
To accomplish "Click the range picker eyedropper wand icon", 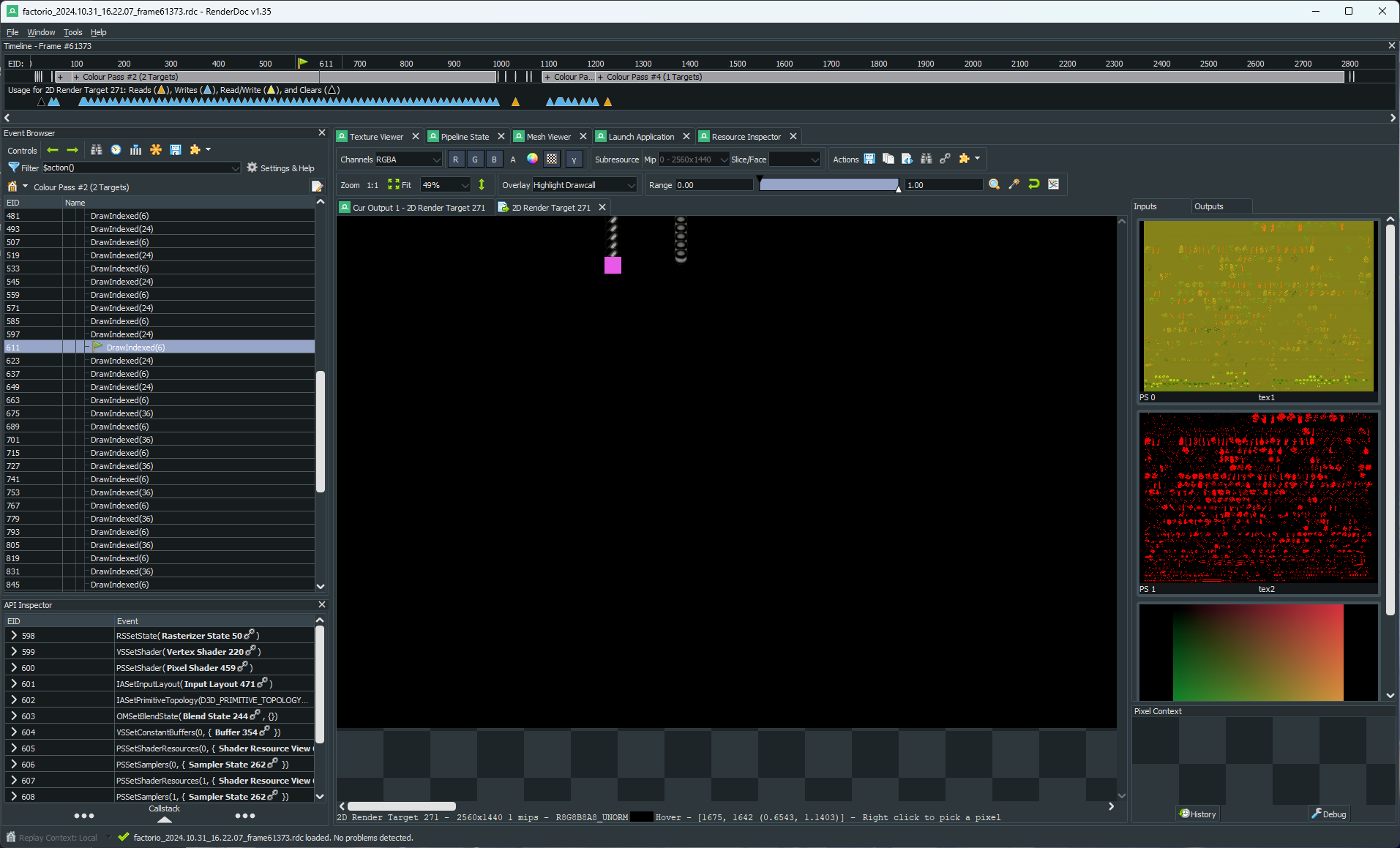I will (x=1014, y=184).
